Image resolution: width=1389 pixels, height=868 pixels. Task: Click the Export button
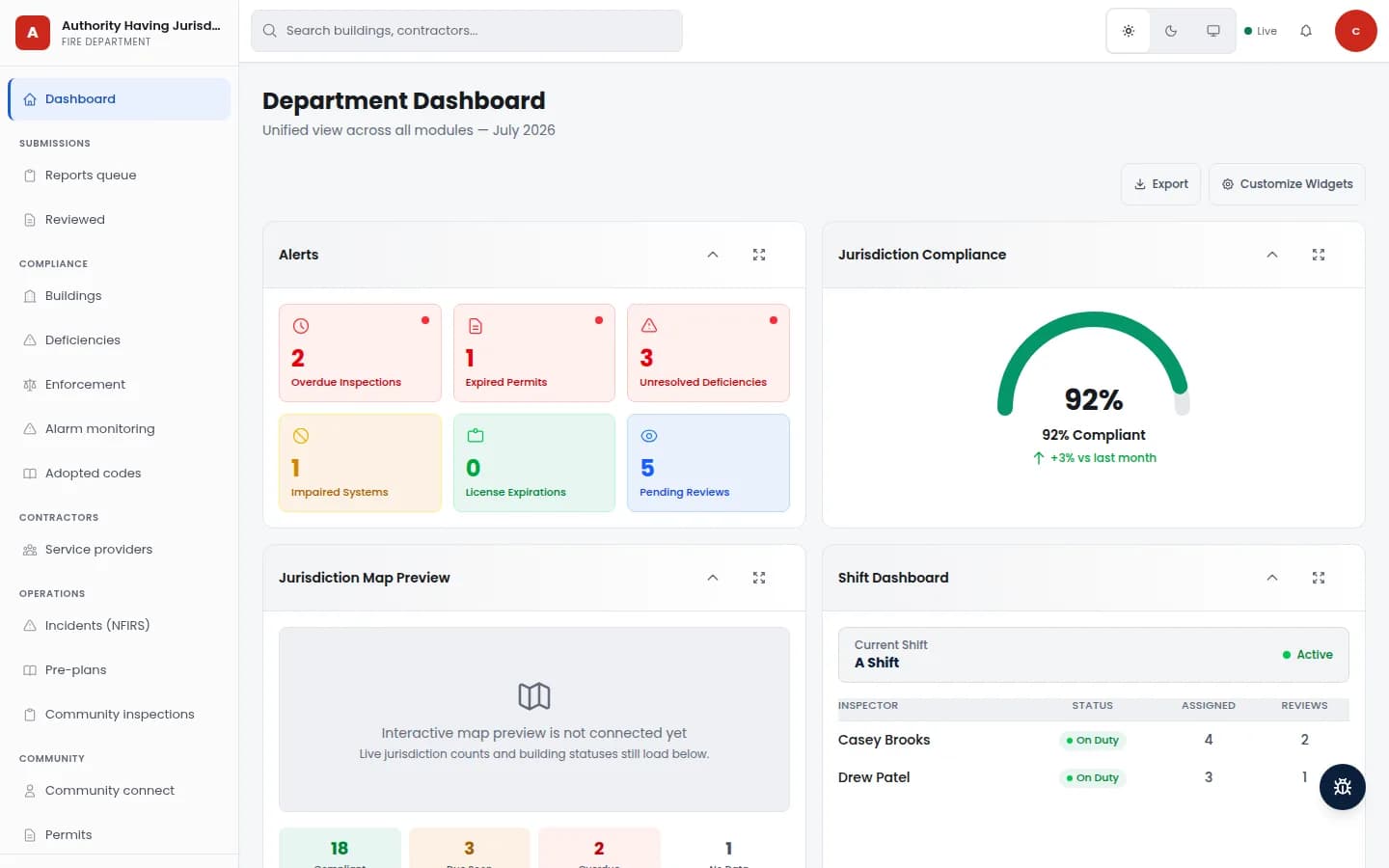click(x=1160, y=184)
